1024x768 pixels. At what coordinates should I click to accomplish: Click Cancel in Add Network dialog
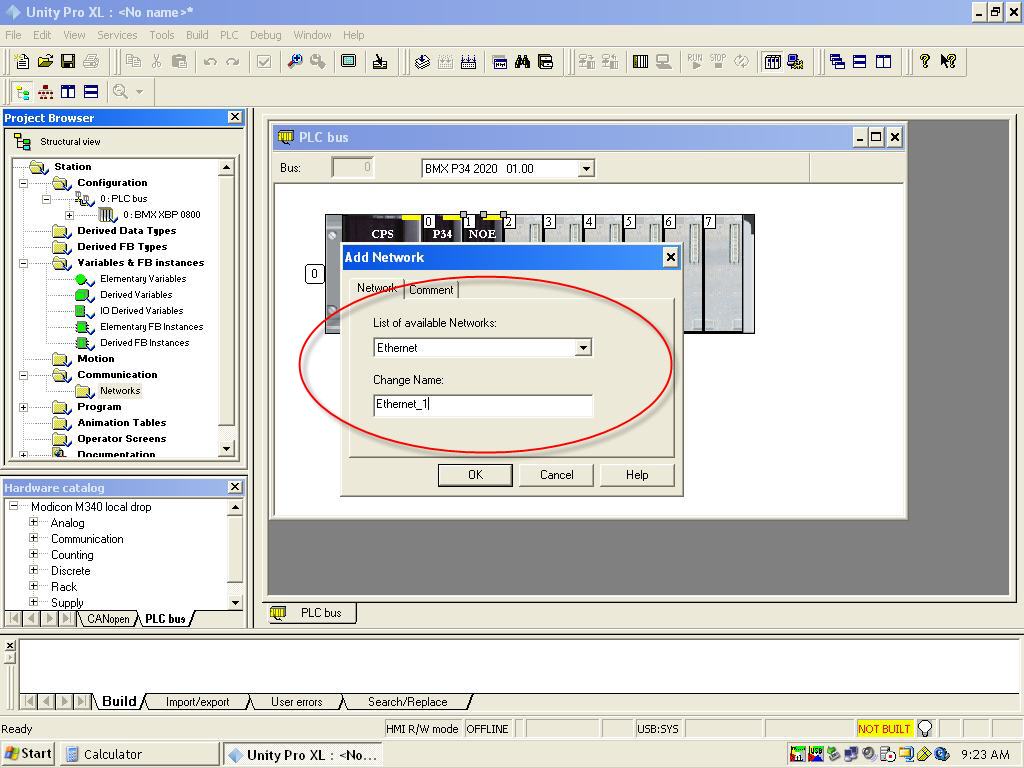pos(556,475)
